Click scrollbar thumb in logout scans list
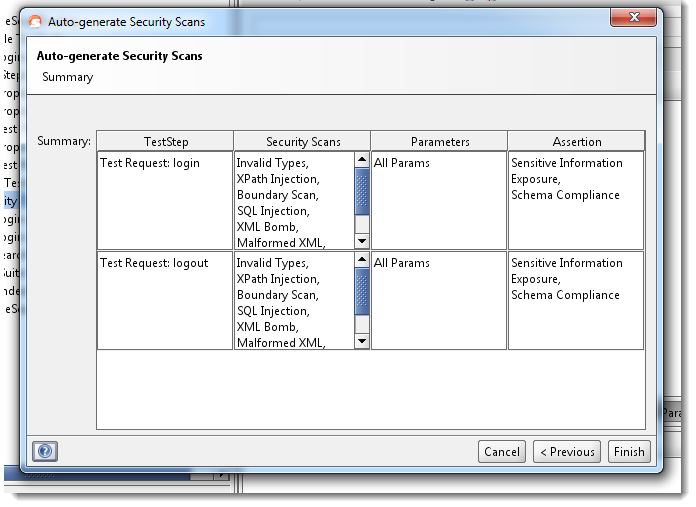This screenshot has width=696, height=507. click(362, 292)
